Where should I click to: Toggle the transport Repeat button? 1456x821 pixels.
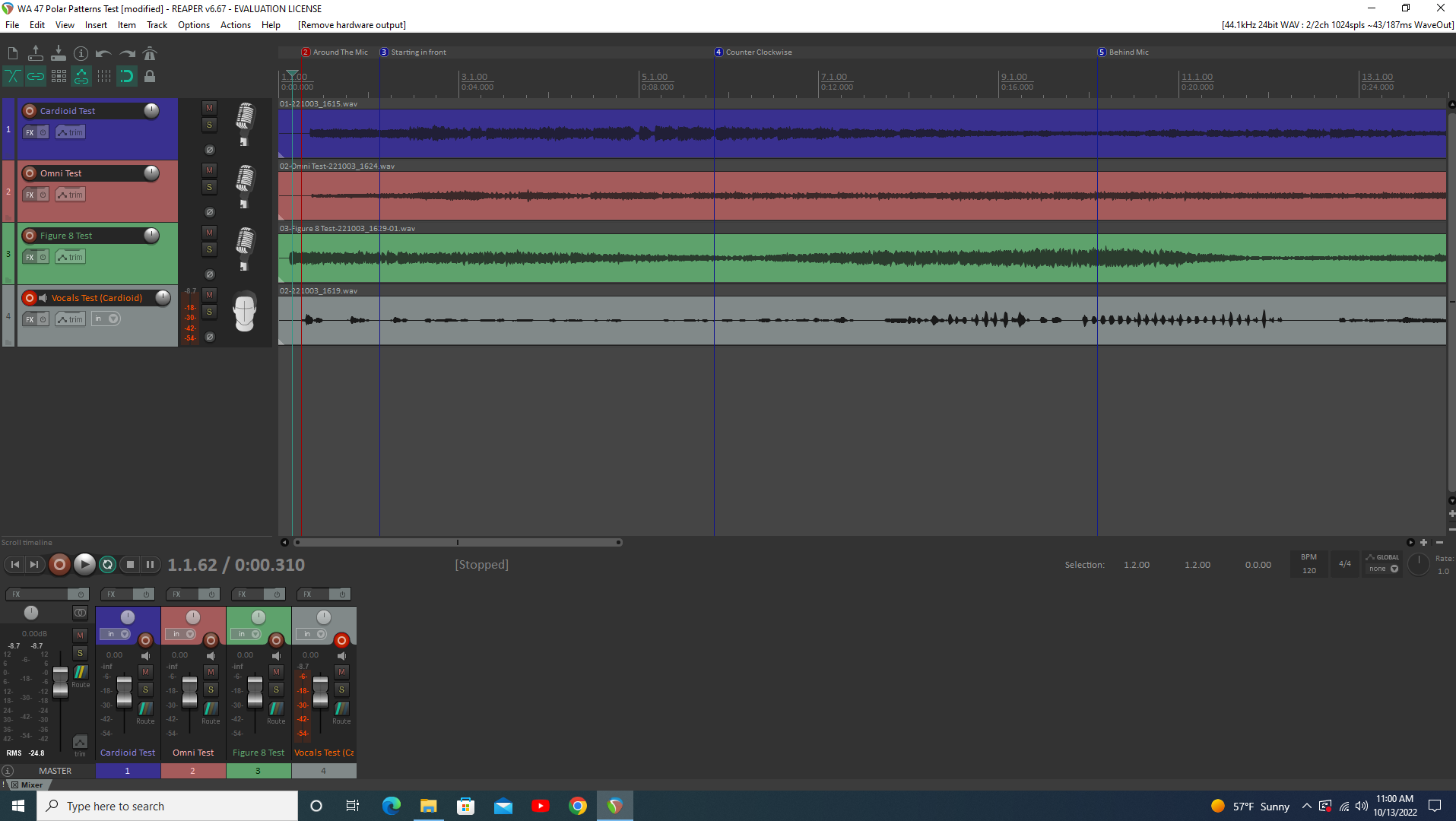[108, 564]
